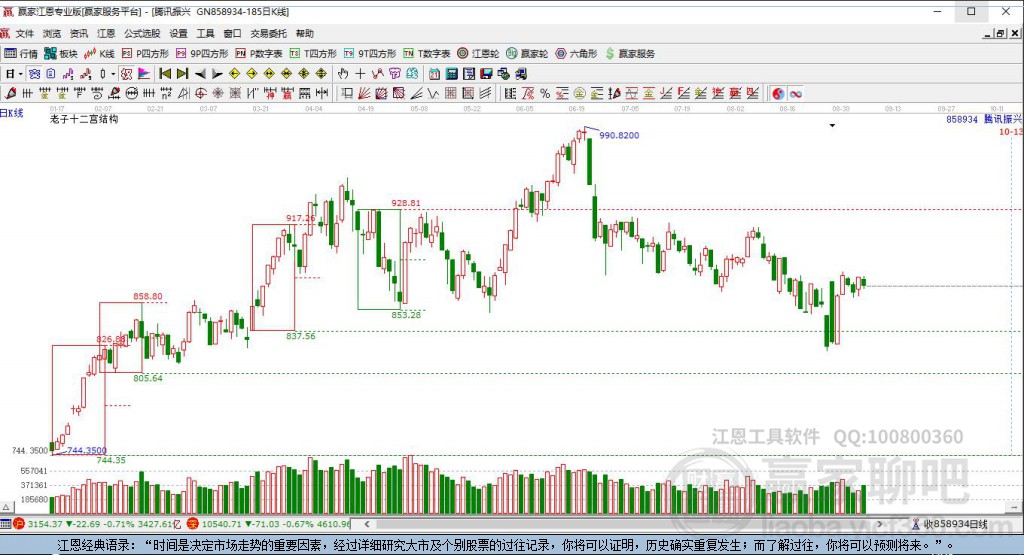Click the Gann fan angle-lines tool

pos(363,93)
